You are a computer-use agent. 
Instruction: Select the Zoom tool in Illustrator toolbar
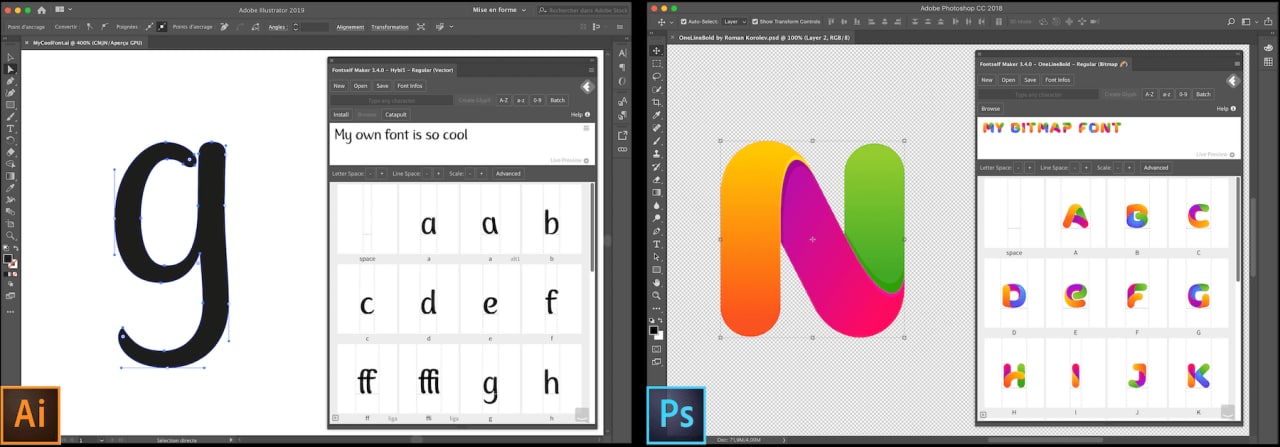coord(11,236)
